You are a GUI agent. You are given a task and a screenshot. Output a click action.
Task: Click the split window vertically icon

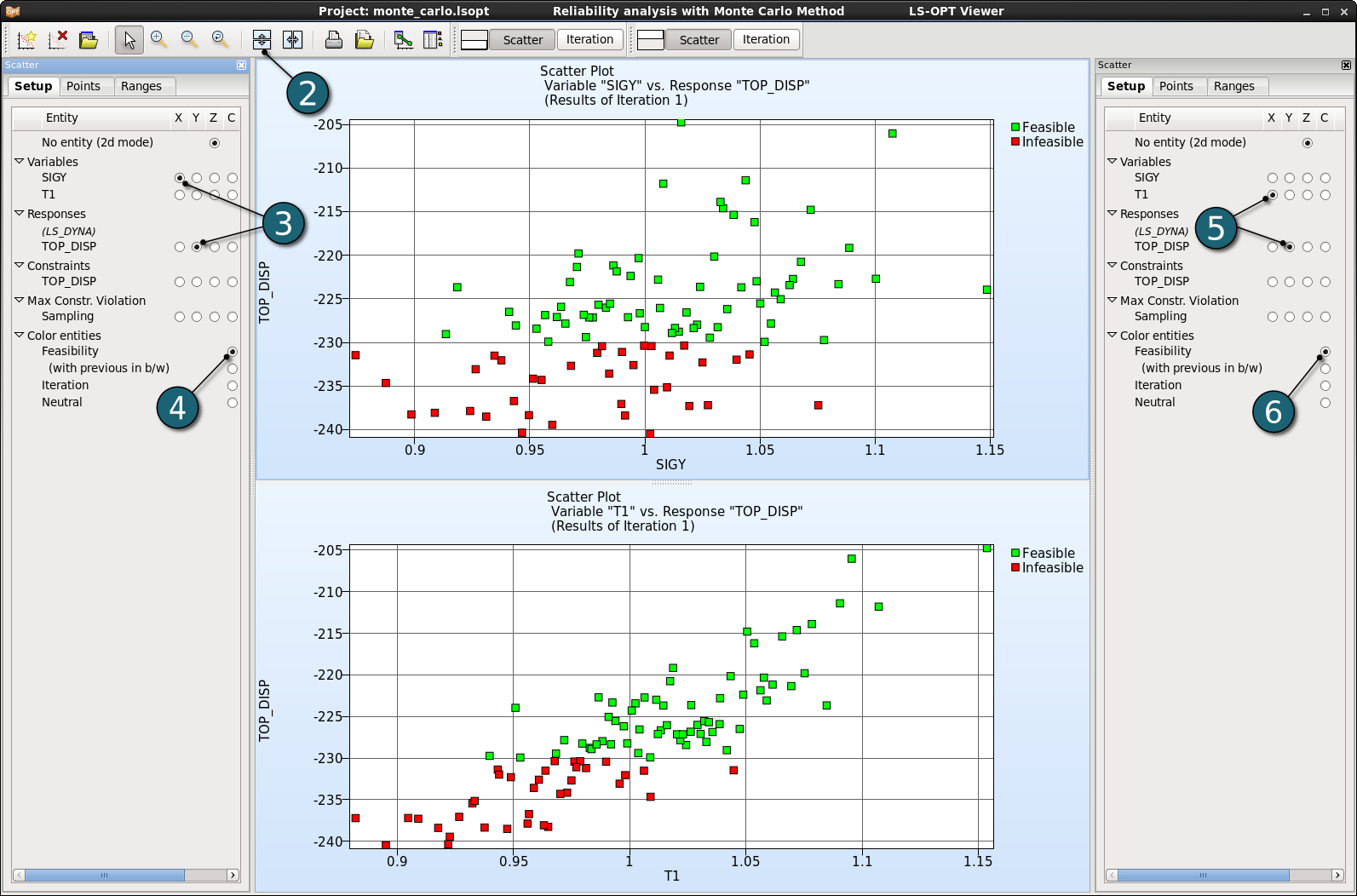[x=262, y=39]
